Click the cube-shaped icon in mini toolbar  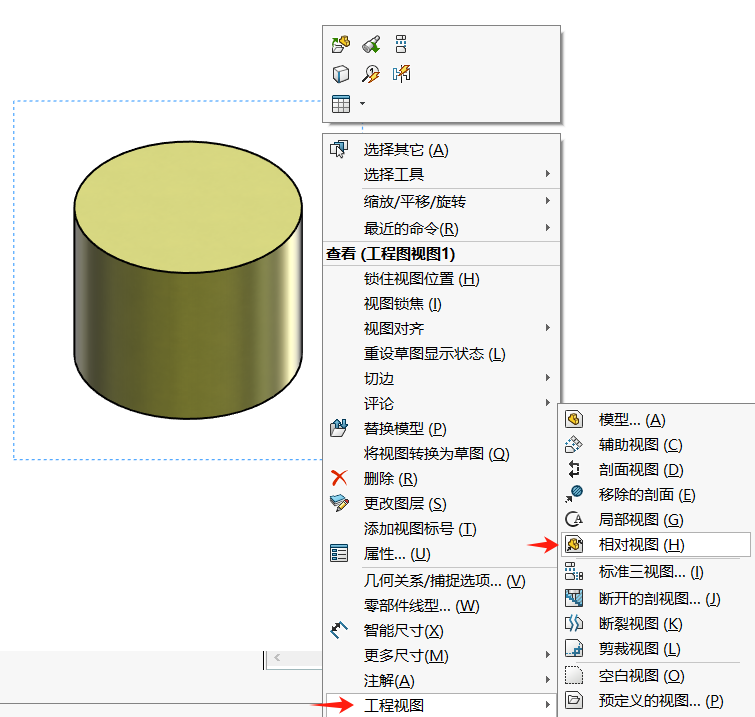click(x=340, y=74)
